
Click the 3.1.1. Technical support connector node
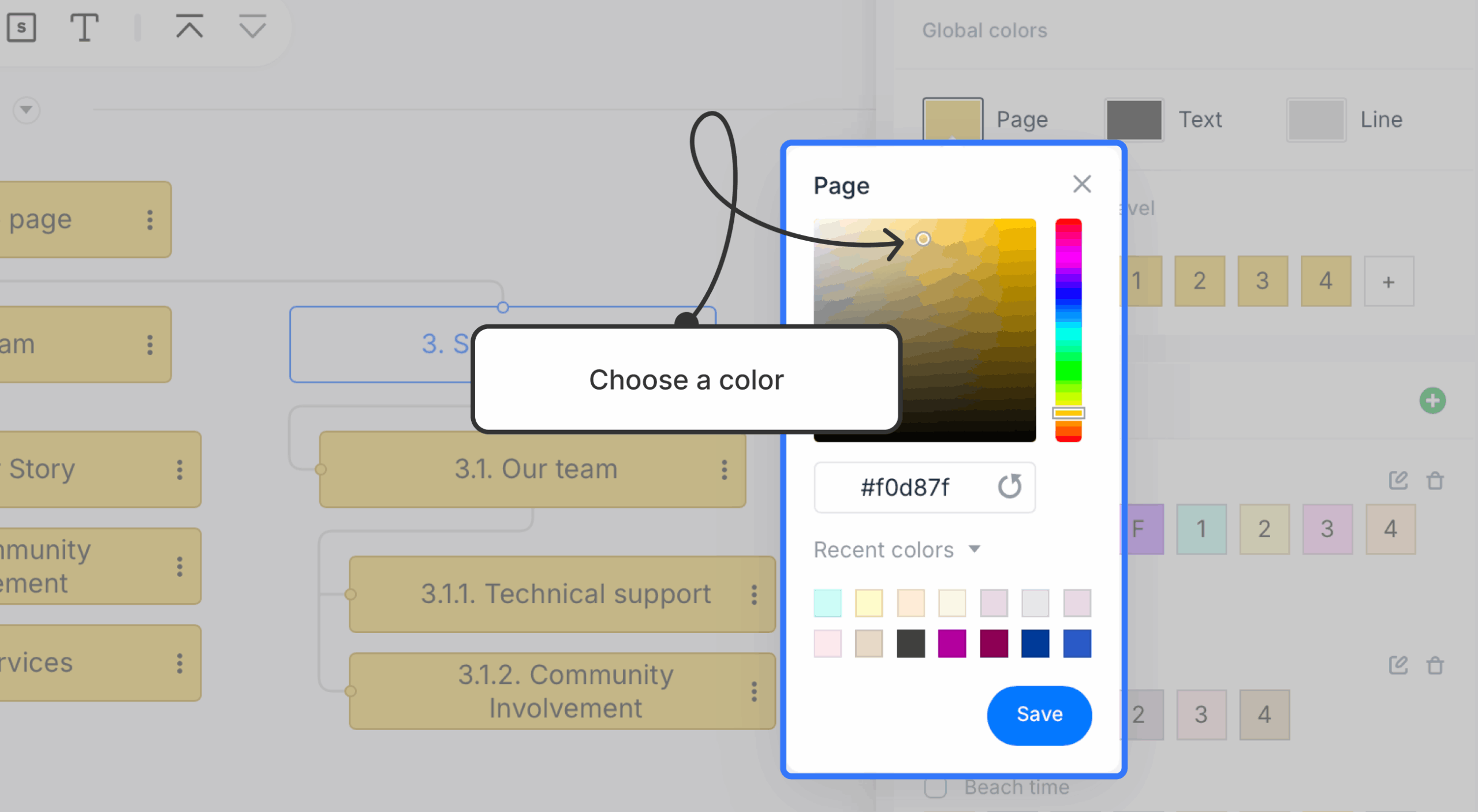350,594
